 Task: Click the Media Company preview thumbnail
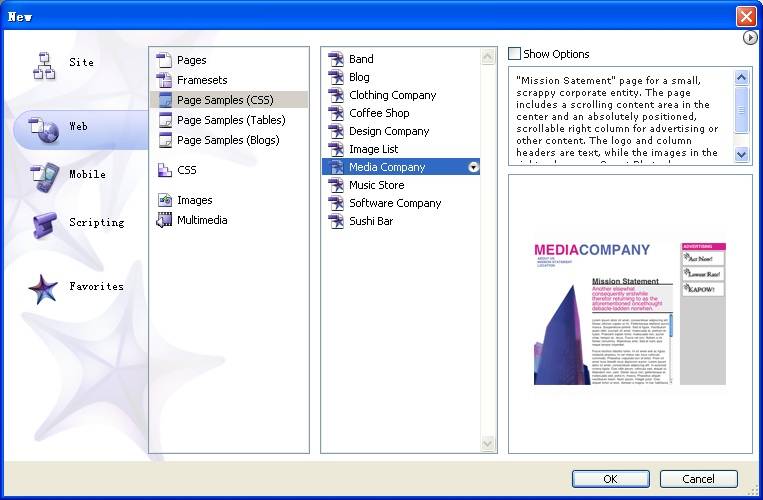[x=629, y=314]
